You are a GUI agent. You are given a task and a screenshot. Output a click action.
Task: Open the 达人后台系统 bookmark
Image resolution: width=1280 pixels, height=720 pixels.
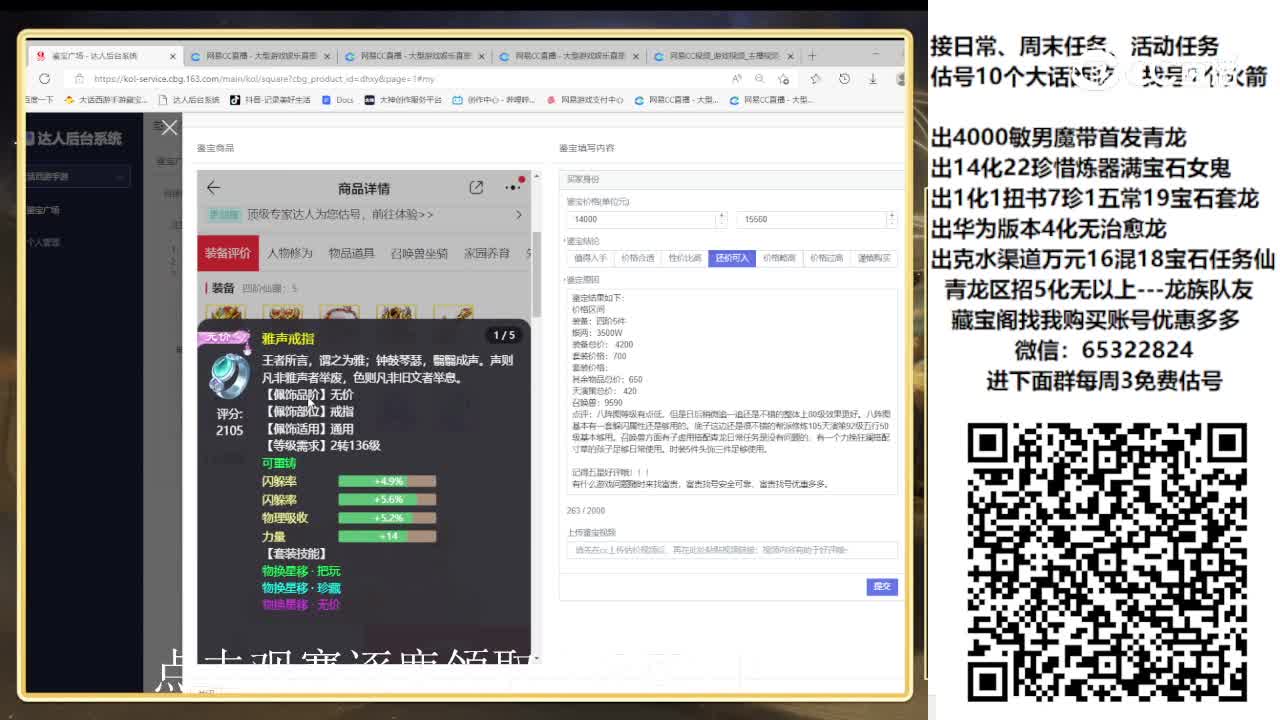(x=189, y=100)
